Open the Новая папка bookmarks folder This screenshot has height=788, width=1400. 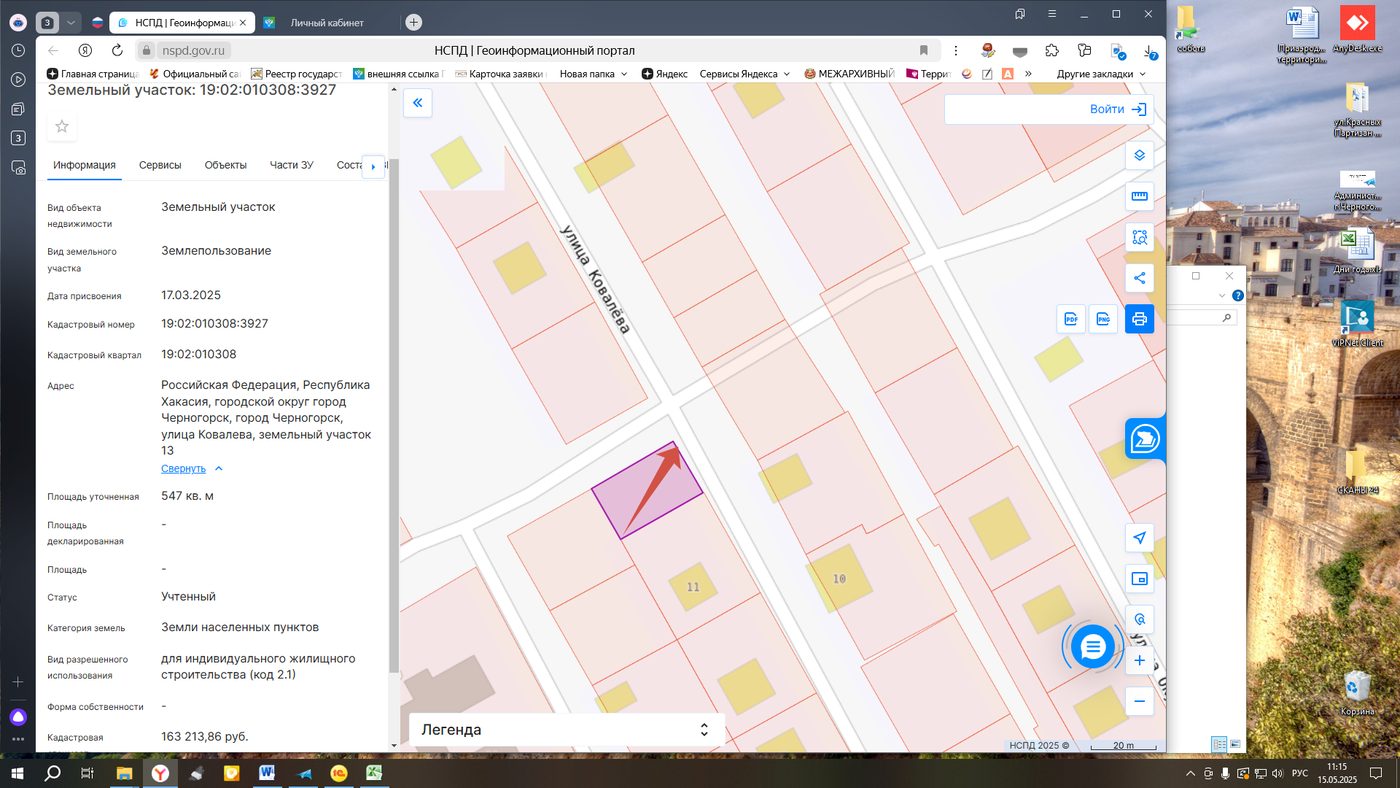(594, 73)
